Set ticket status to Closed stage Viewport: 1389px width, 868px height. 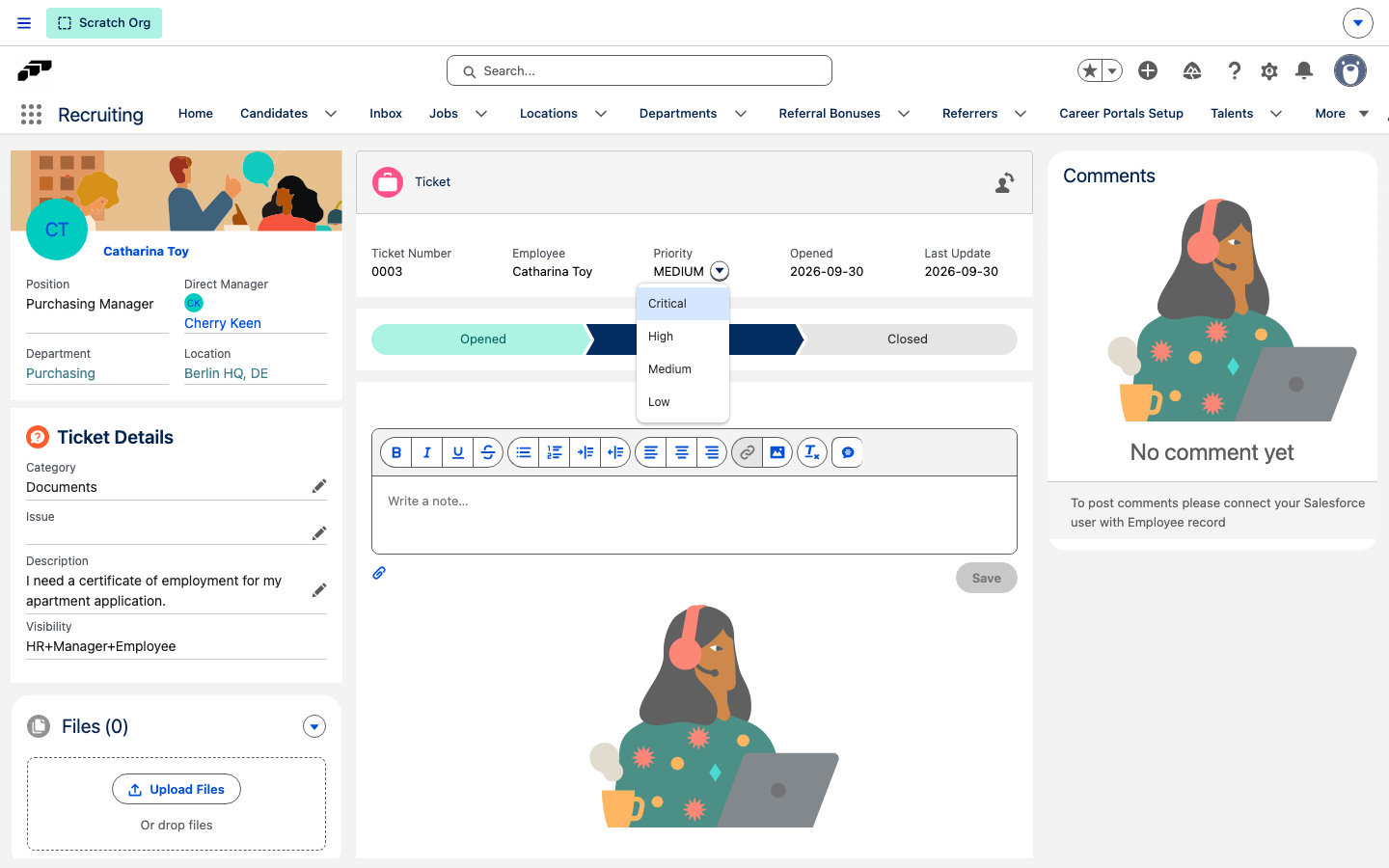[x=908, y=339]
